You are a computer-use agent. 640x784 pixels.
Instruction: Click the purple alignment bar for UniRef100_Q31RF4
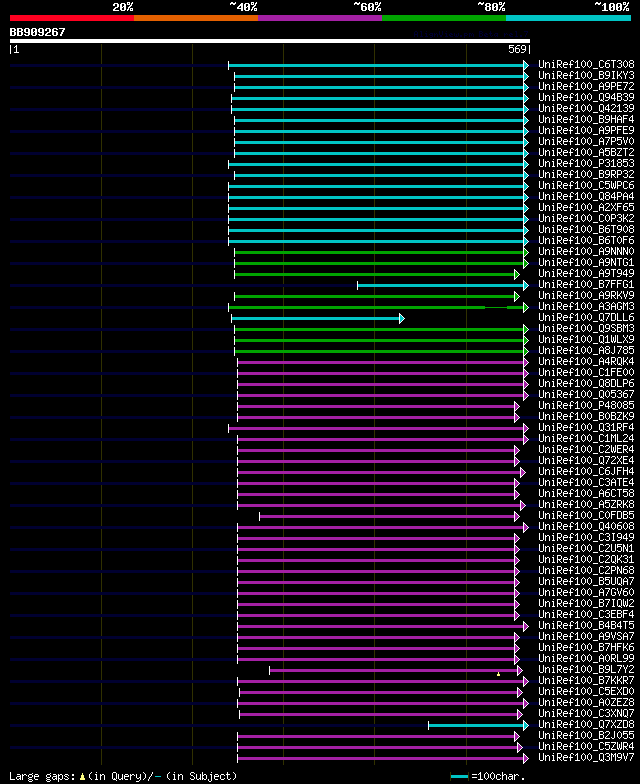point(376,428)
